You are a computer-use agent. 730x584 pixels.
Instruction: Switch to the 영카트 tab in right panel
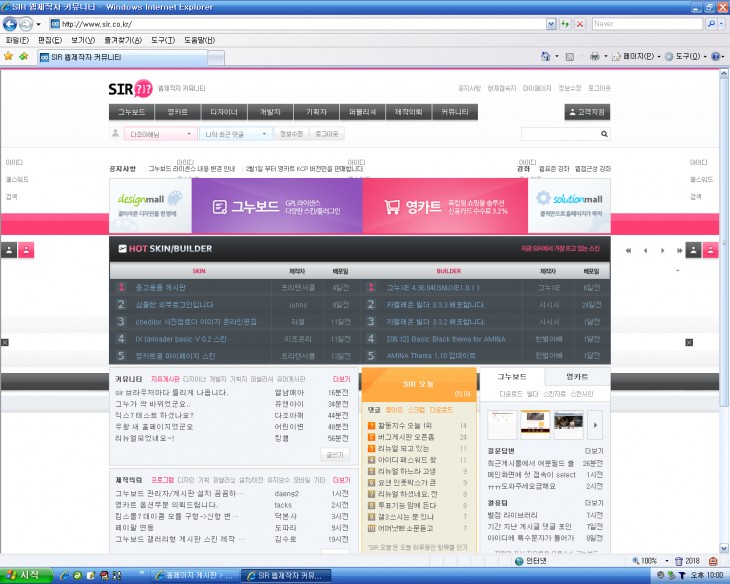point(577,377)
